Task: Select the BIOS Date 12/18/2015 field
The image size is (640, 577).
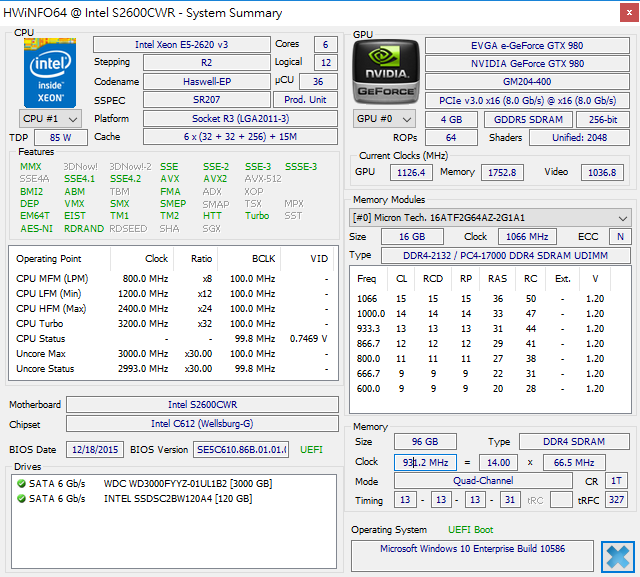Action: (95, 450)
